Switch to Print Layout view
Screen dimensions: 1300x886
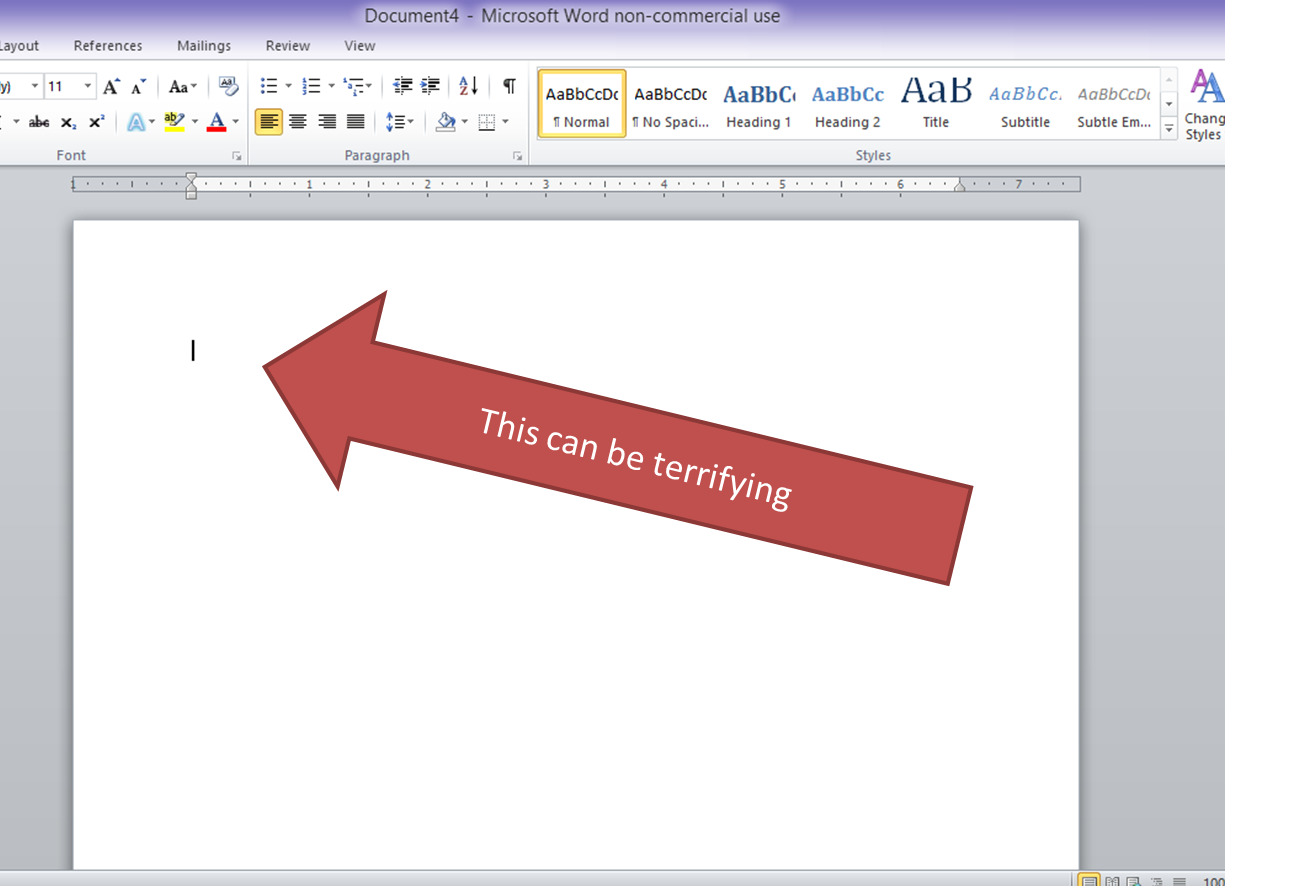point(1090,881)
